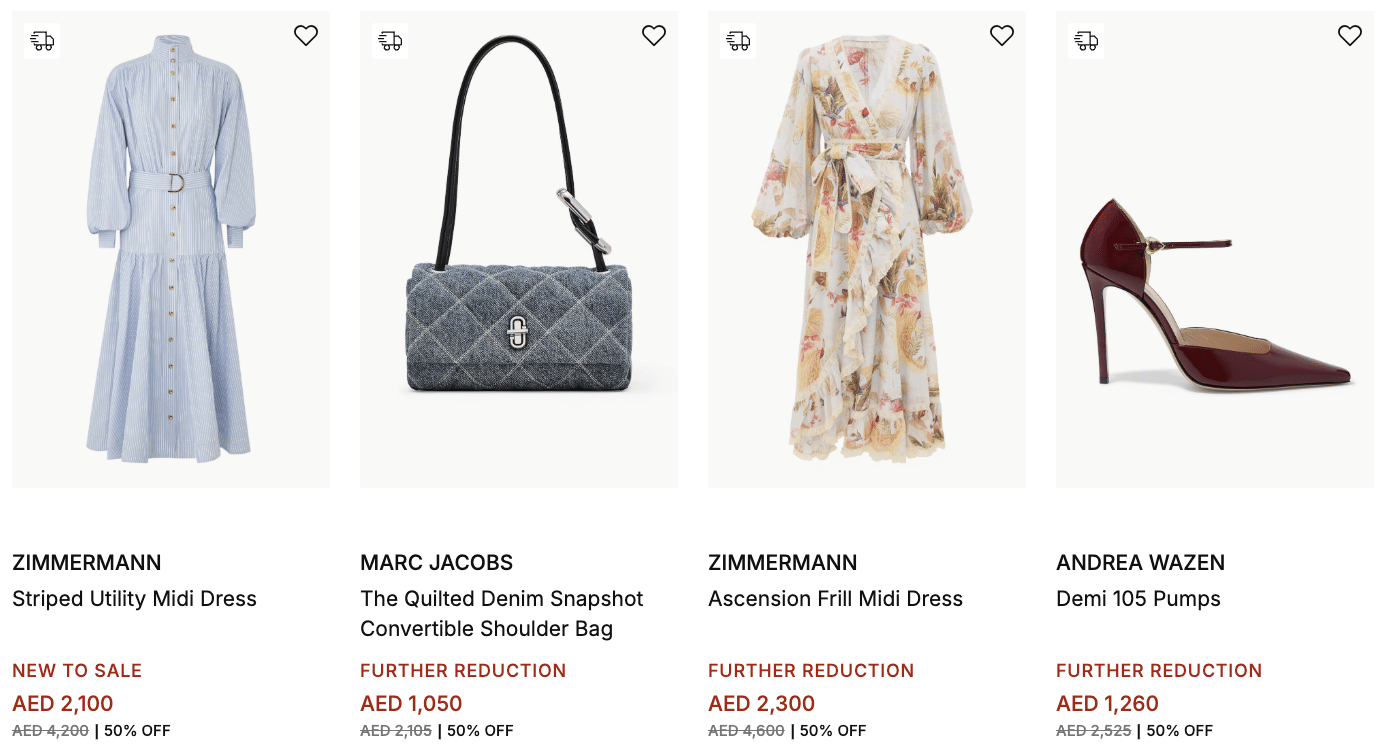Favorite the Striped Utility Midi Dress
Image resolution: width=1386 pixels, height=756 pixels.
(306, 36)
